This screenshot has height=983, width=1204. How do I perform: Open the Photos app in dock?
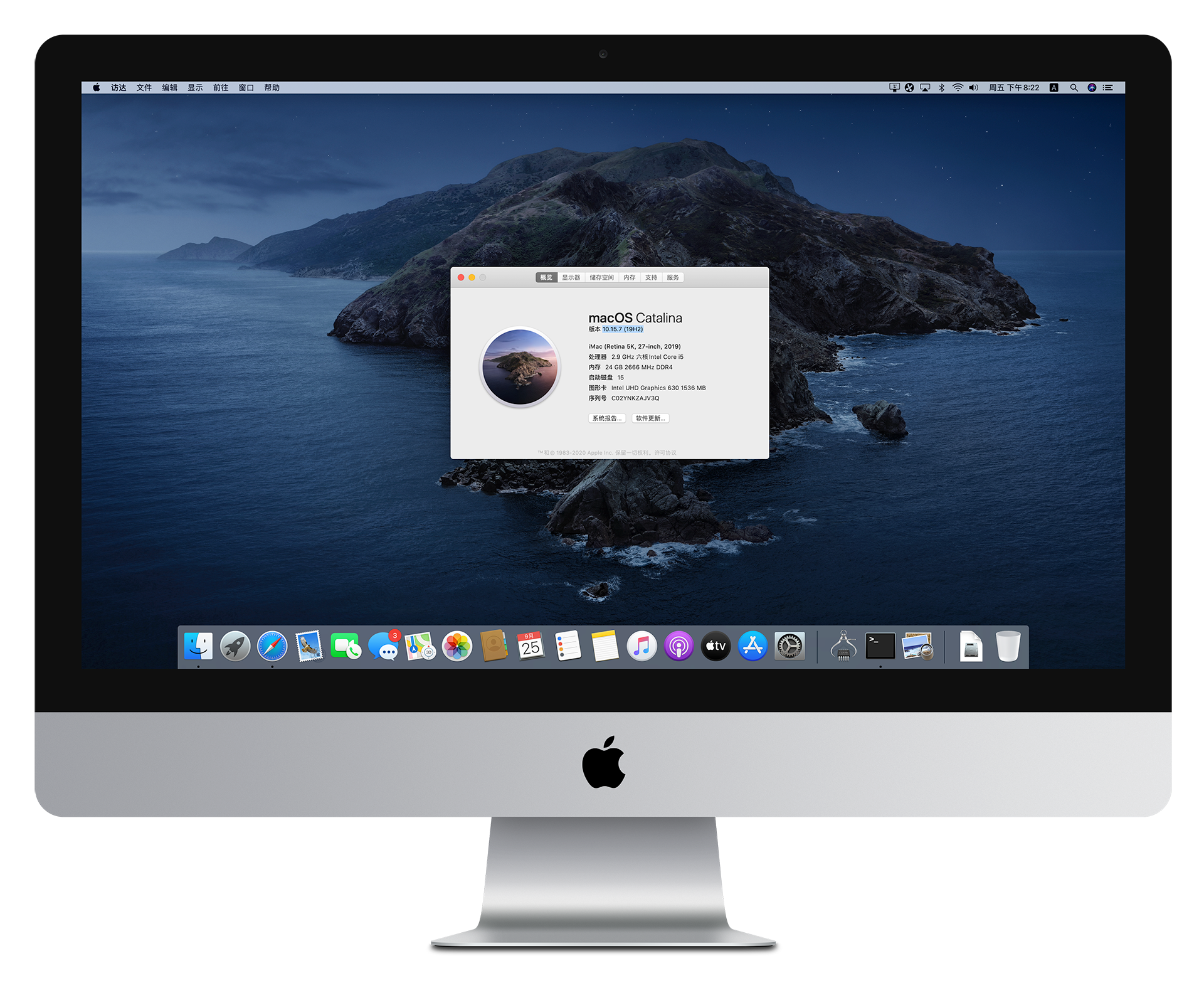(457, 646)
